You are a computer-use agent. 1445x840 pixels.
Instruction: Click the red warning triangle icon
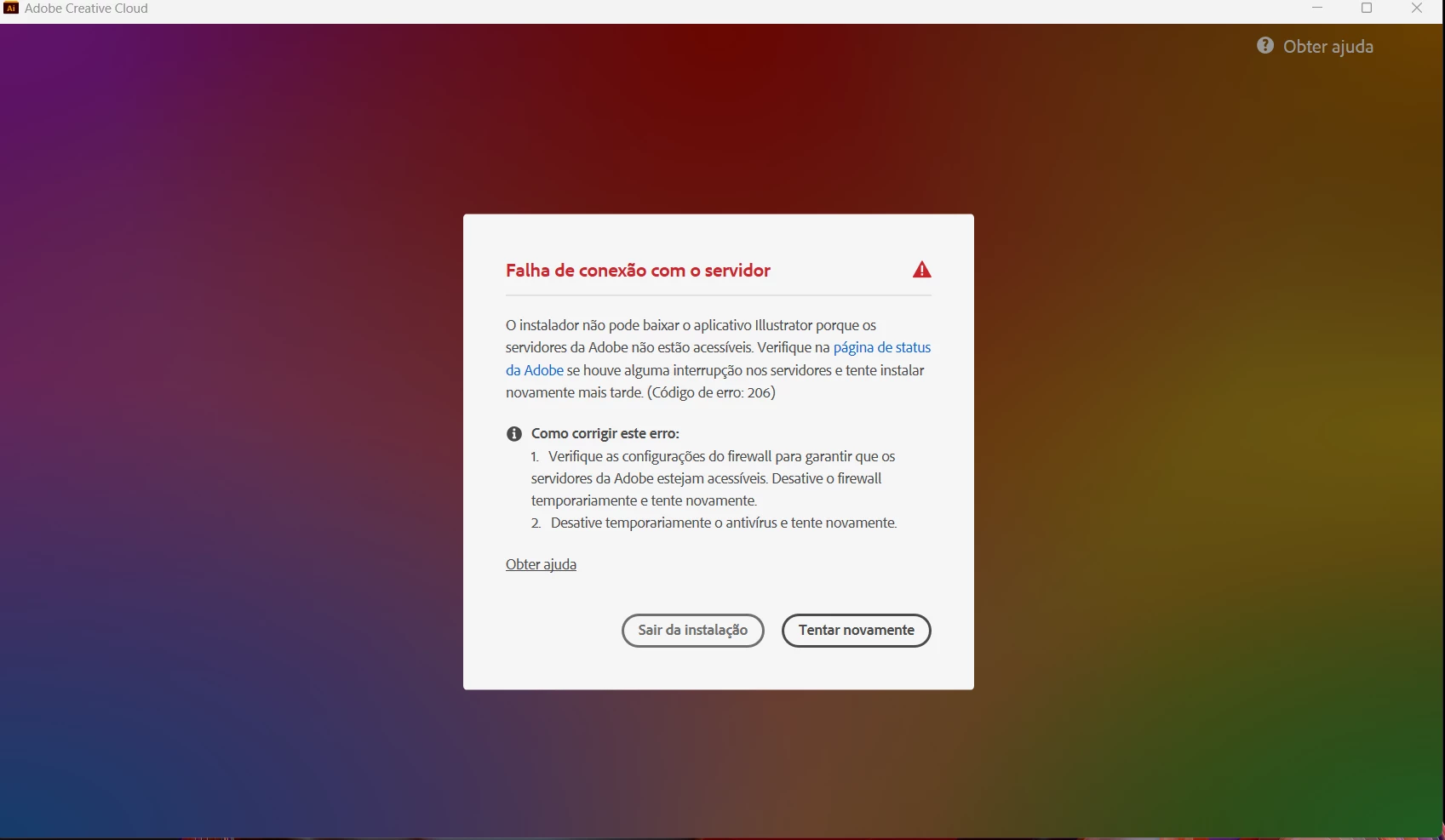pos(921,270)
